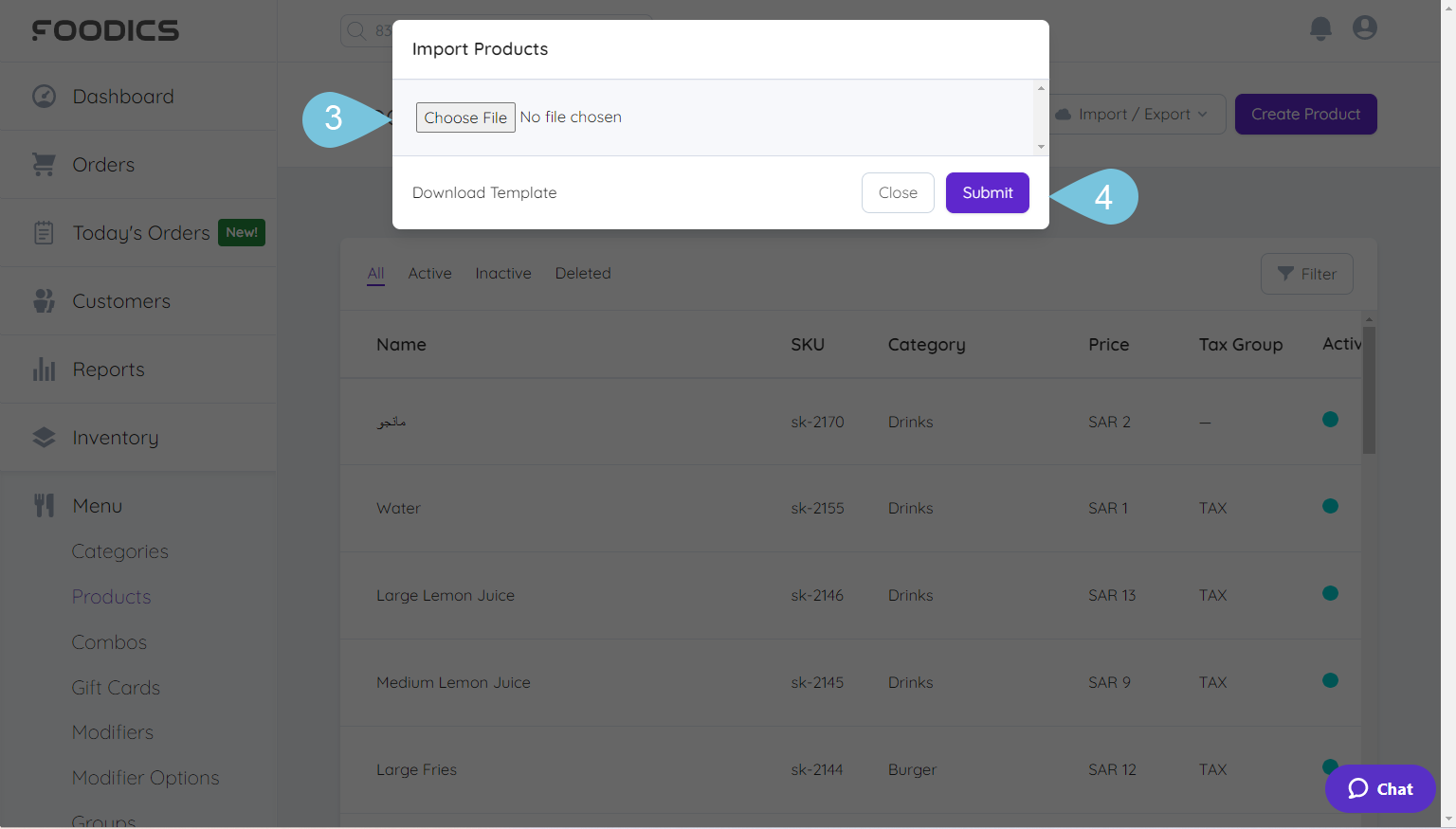Open the notifications bell icon
The image size is (1456, 829).
(1320, 28)
